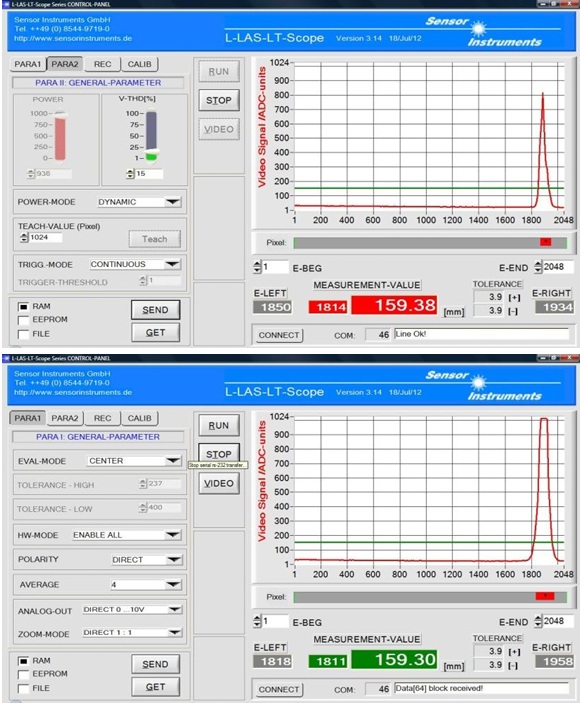Click the POWER vertical slider
This screenshot has width=580, height=704.
(60, 136)
